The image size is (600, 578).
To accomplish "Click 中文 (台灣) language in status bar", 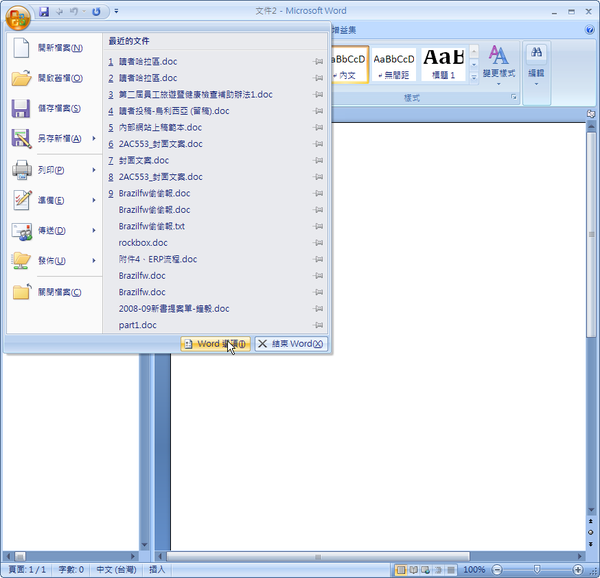I will [116, 570].
